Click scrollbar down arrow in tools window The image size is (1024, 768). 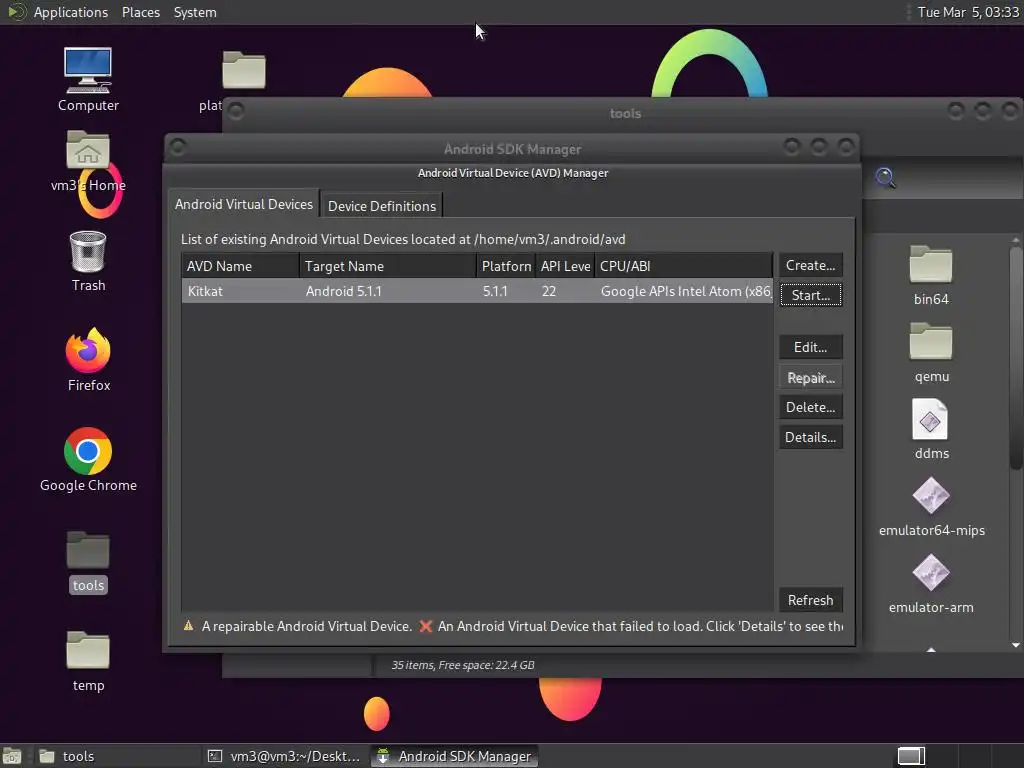[1016, 645]
